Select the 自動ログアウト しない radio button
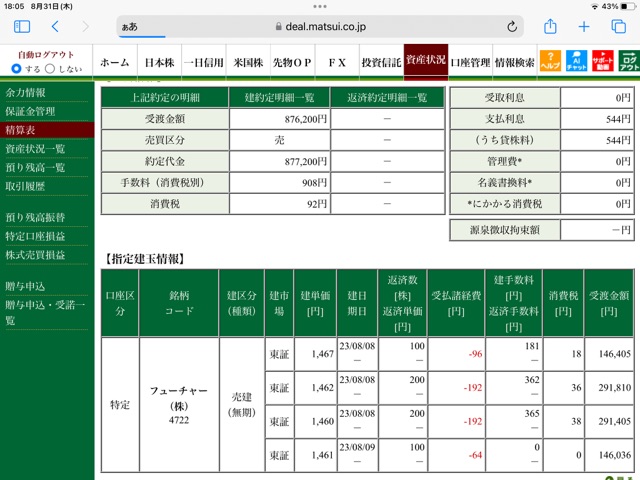The image size is (640, 480). [50, 69]
